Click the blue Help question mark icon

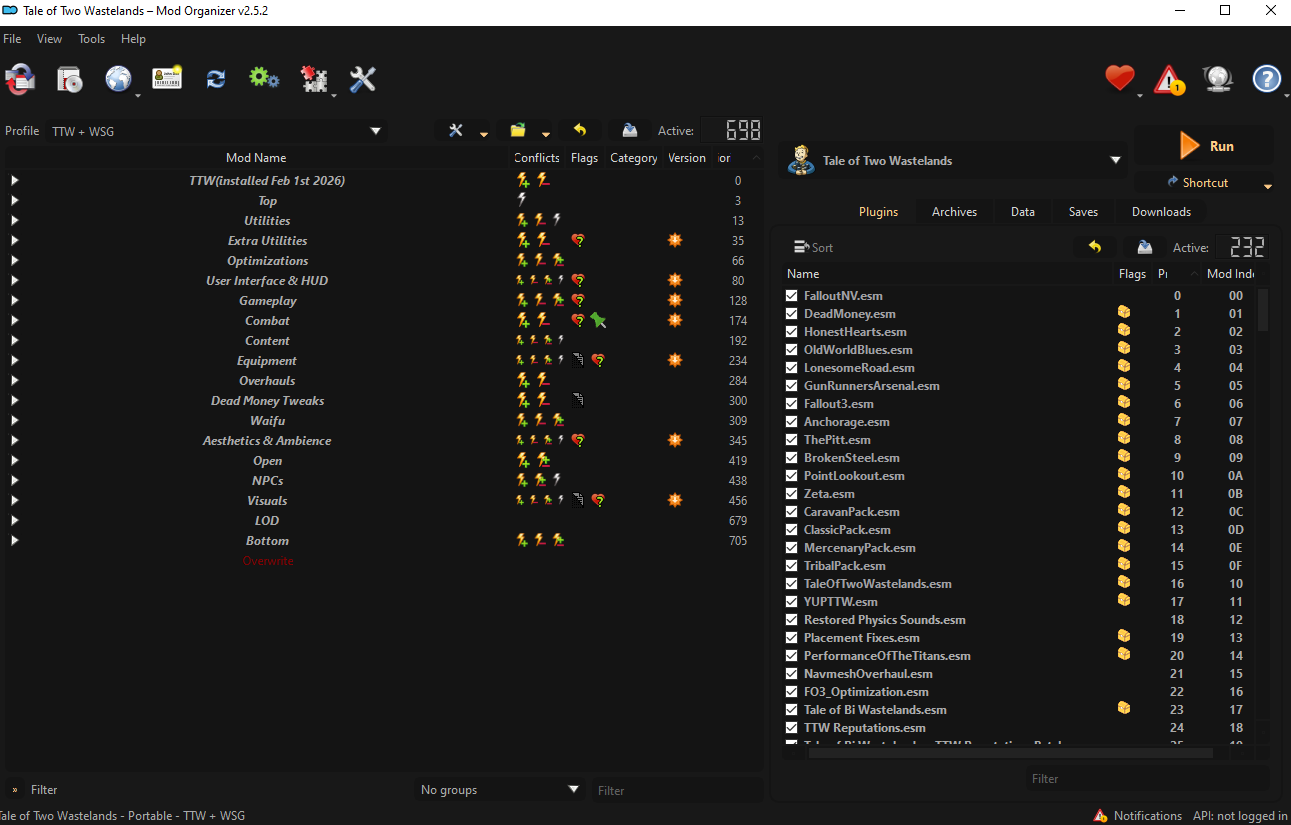click(x=1267, y=79)
